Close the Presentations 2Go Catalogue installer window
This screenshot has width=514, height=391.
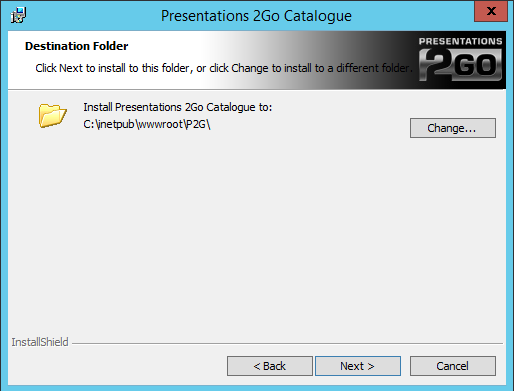point(491,11)
